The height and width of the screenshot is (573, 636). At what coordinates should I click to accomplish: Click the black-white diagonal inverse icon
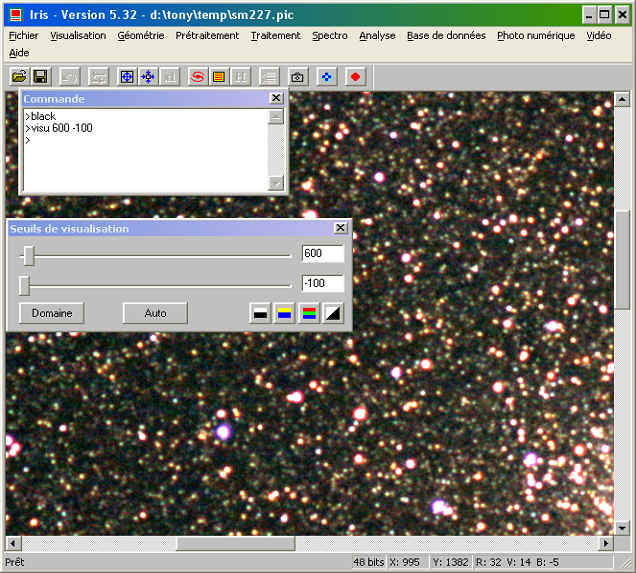pos(333,313)
